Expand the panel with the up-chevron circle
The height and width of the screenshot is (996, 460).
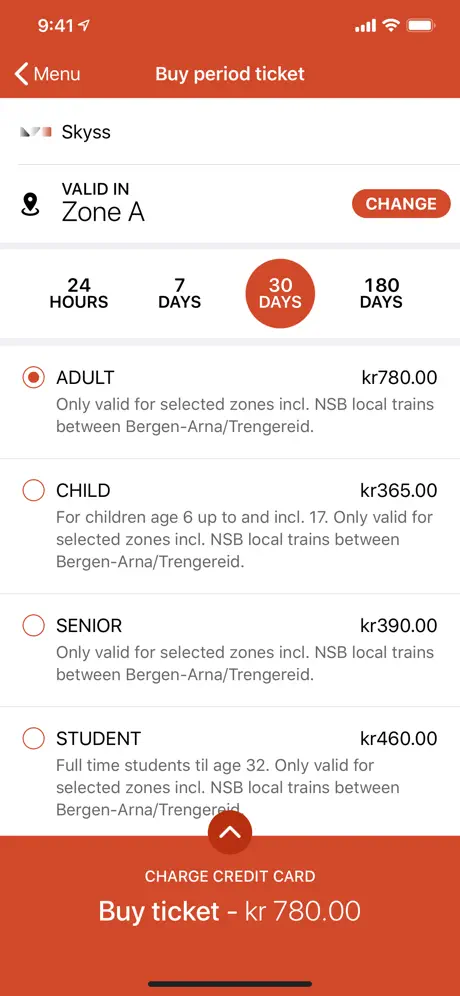pyautogui.click(x=230, y=832)
